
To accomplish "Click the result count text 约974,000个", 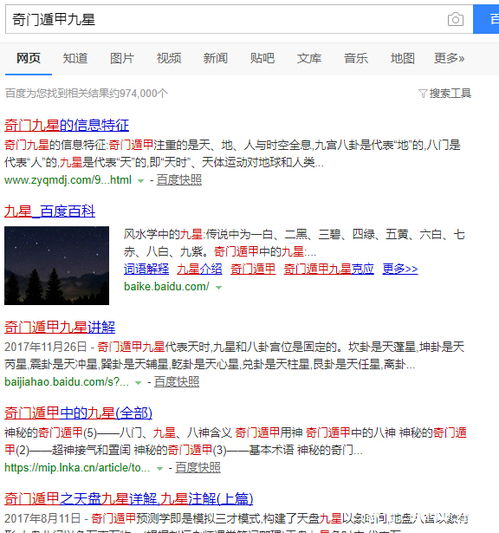I will [138, 93].
